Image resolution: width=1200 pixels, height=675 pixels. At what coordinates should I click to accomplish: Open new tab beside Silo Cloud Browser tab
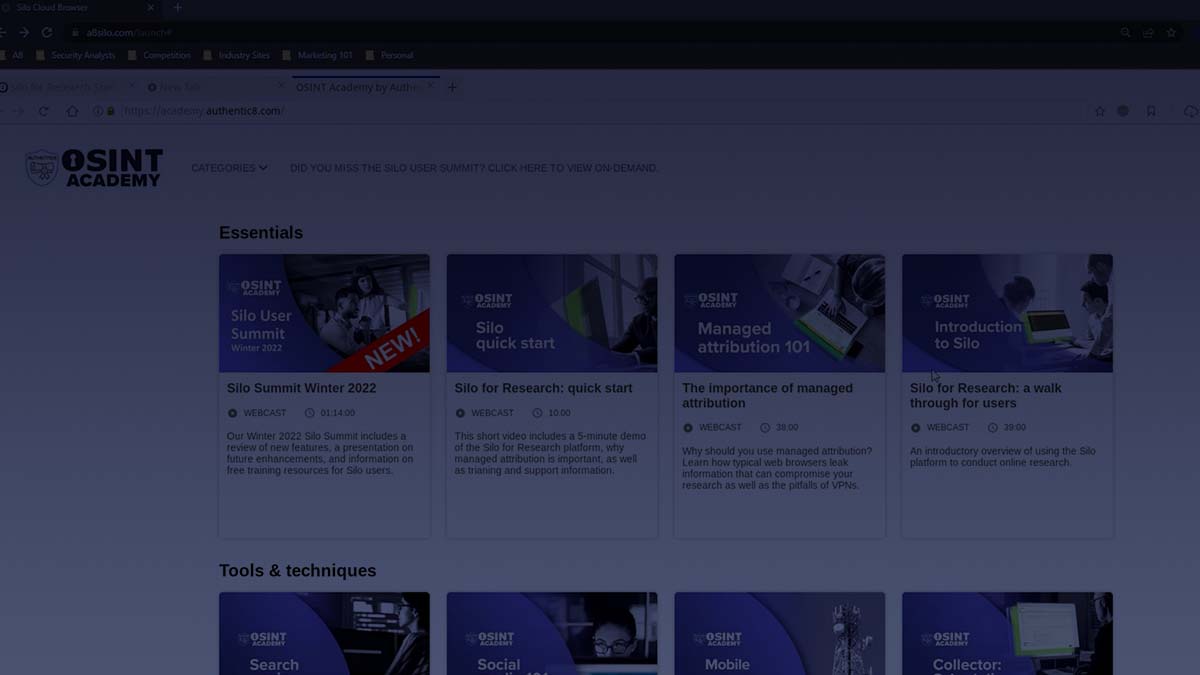(178, 8)
